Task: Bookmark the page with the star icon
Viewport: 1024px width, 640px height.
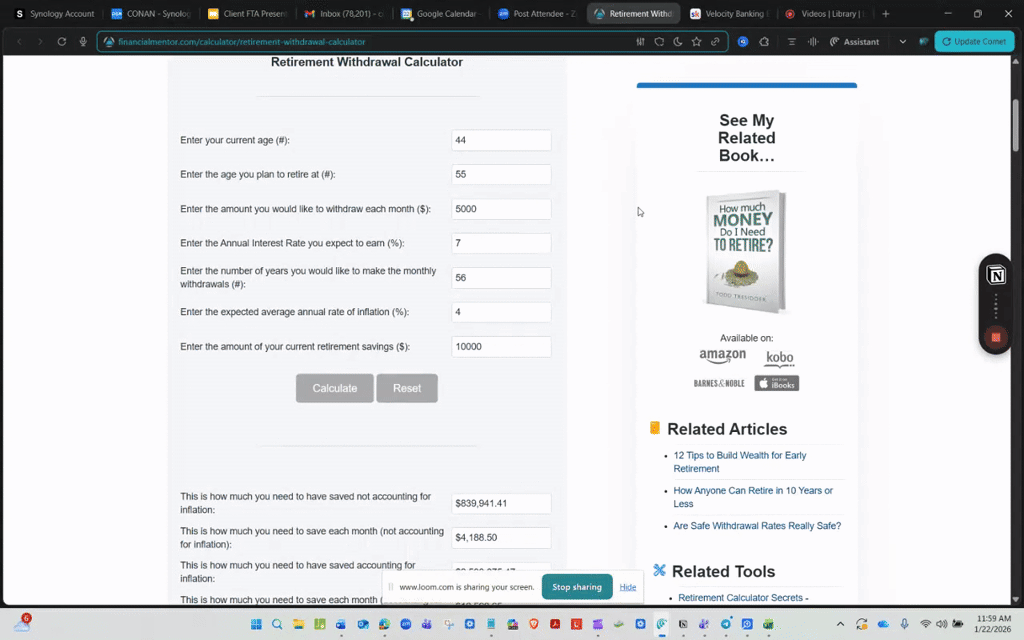Action: pyautogui.click(x=696, y=41)
